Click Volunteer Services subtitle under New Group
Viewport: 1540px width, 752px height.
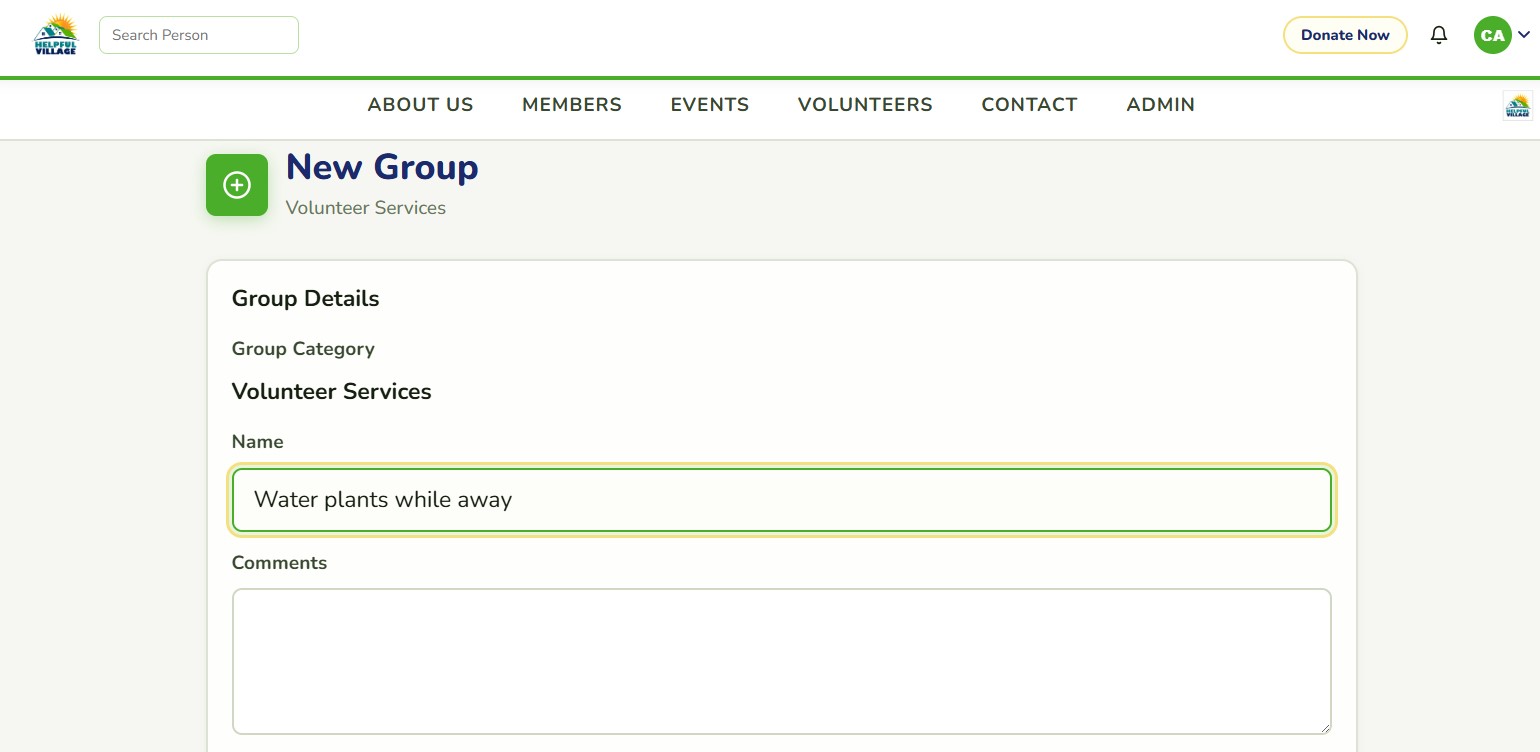pos(366,208)
